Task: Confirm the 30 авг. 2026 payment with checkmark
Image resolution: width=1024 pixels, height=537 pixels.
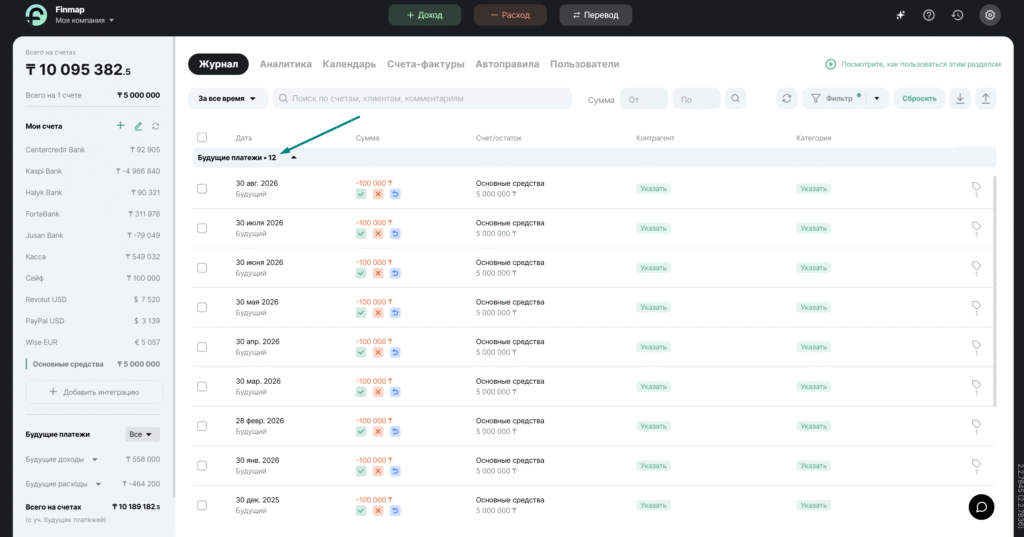Action: (361, 194)
